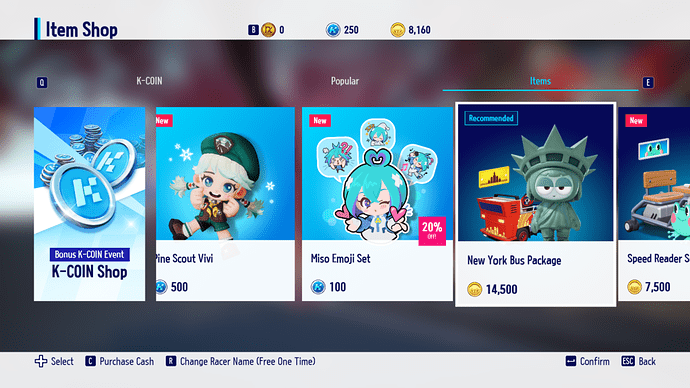Select the Items tab
The image size is (690, 388).
540,81
